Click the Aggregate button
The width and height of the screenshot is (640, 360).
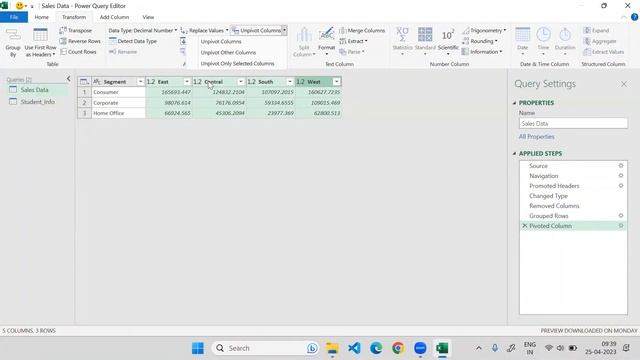600,41
